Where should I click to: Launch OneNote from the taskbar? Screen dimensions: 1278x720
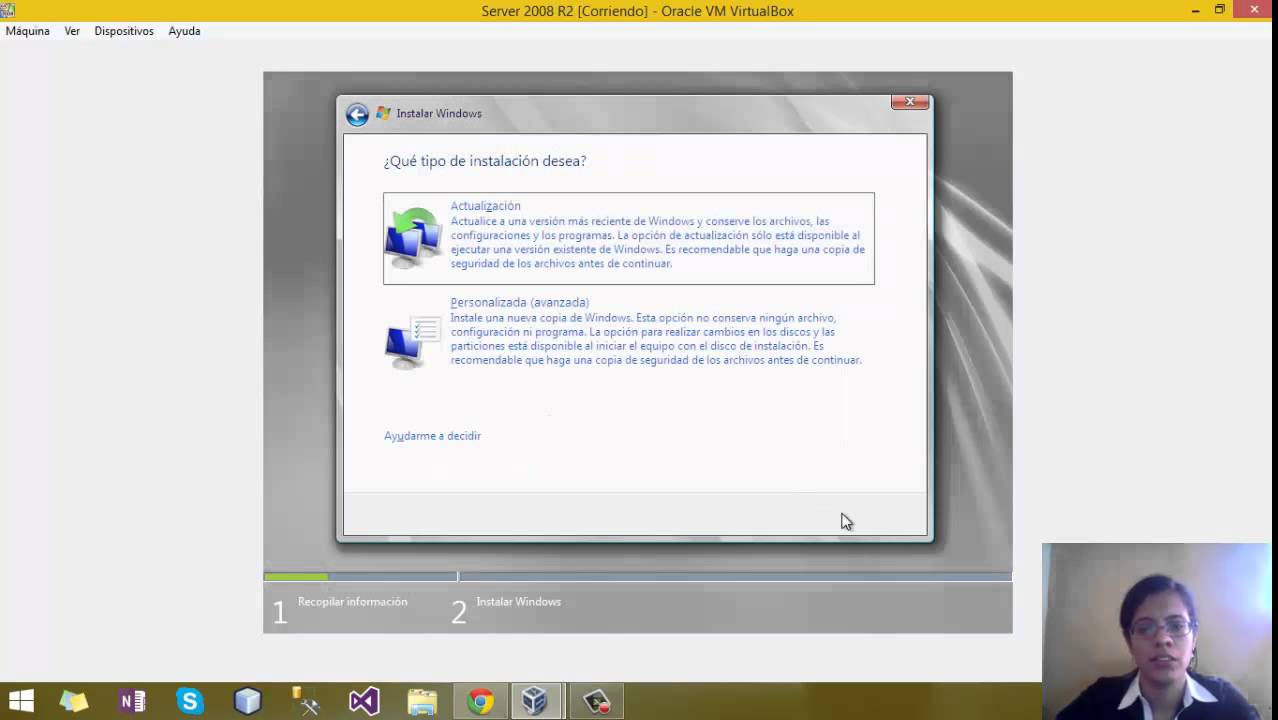click(132, 701)
